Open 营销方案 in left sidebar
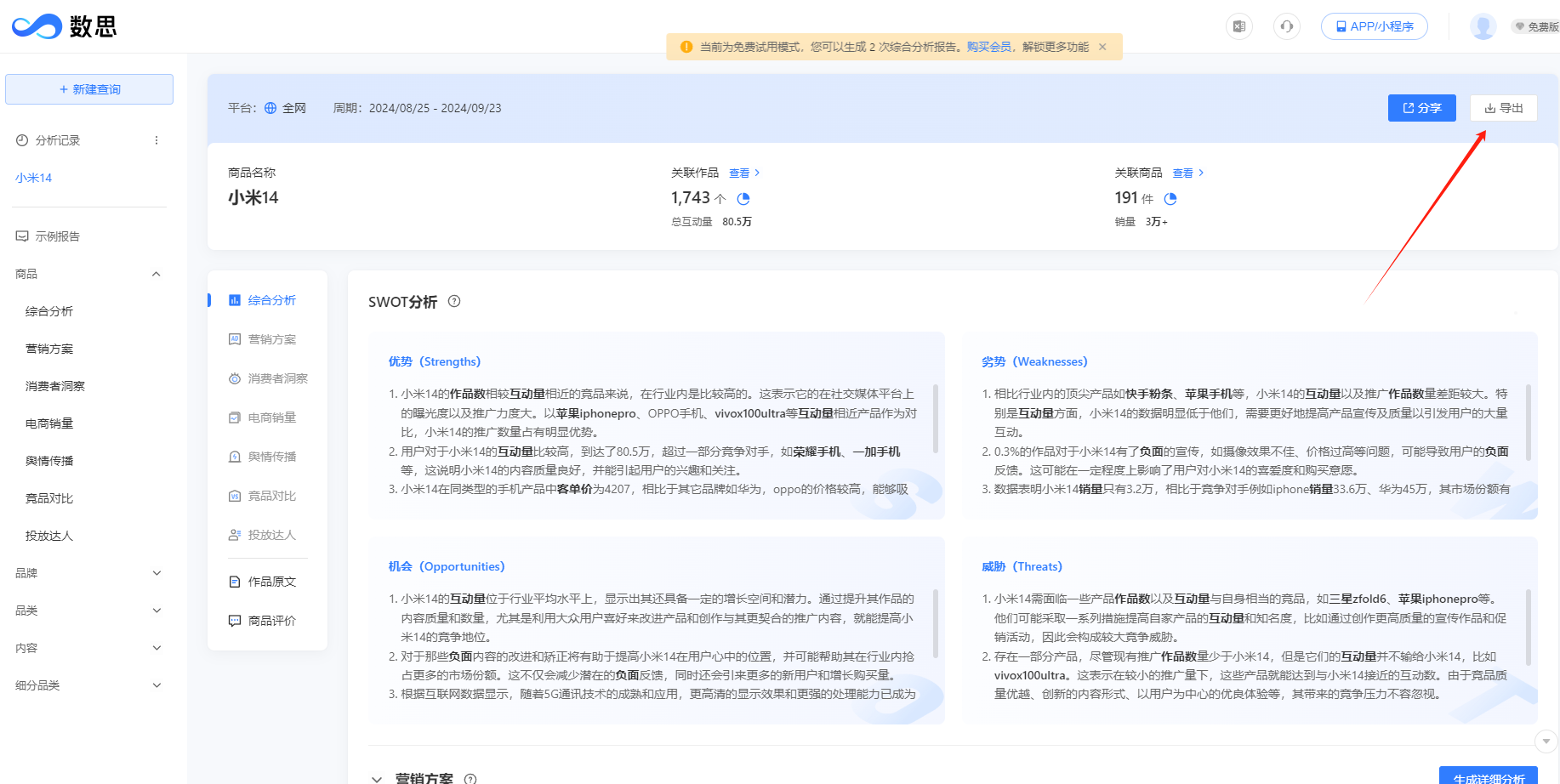The height and width of the screenshot is (784, 1560). [49, 349]
